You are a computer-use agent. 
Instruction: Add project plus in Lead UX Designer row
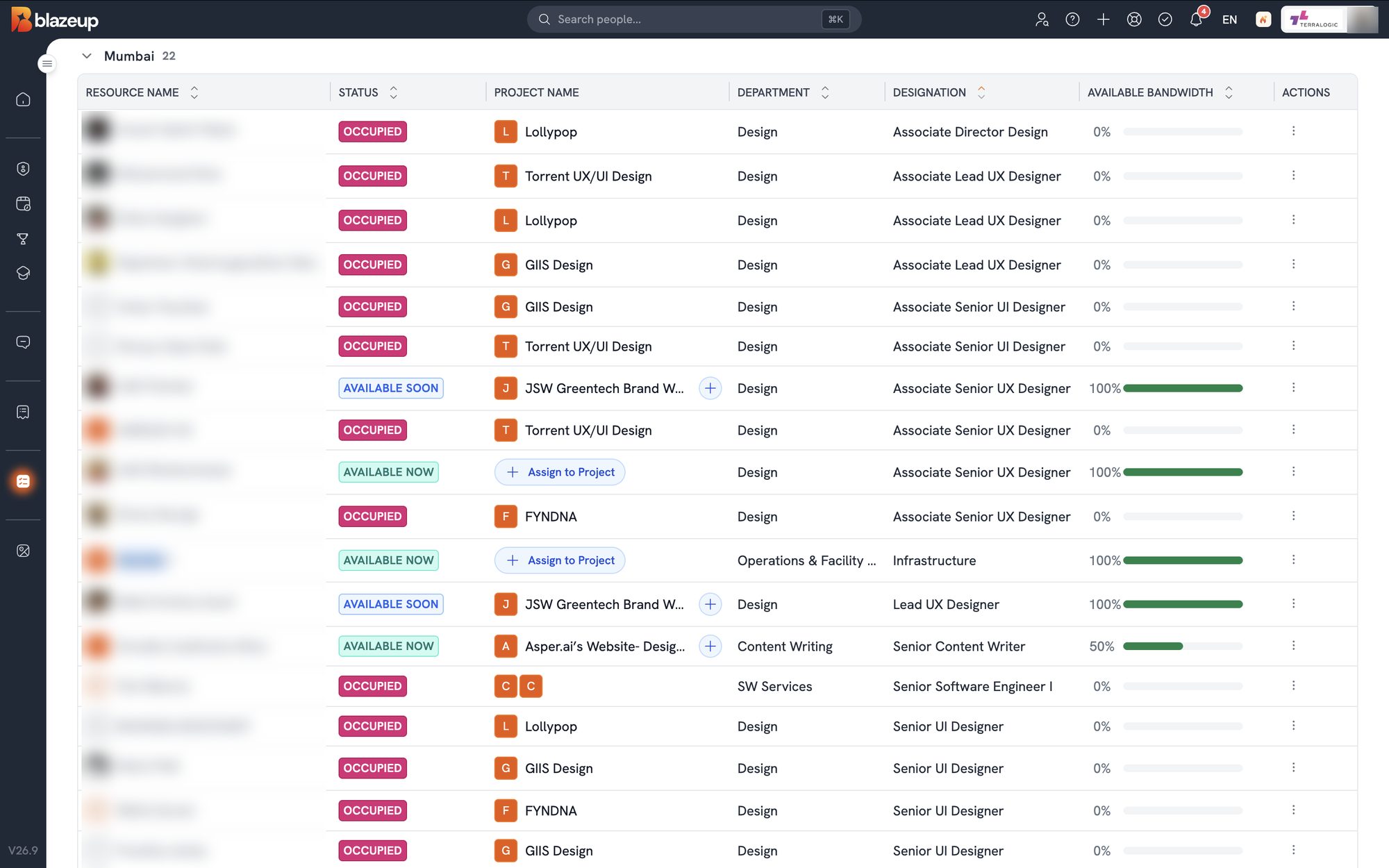pyautogui.click(x=710, y=604)
